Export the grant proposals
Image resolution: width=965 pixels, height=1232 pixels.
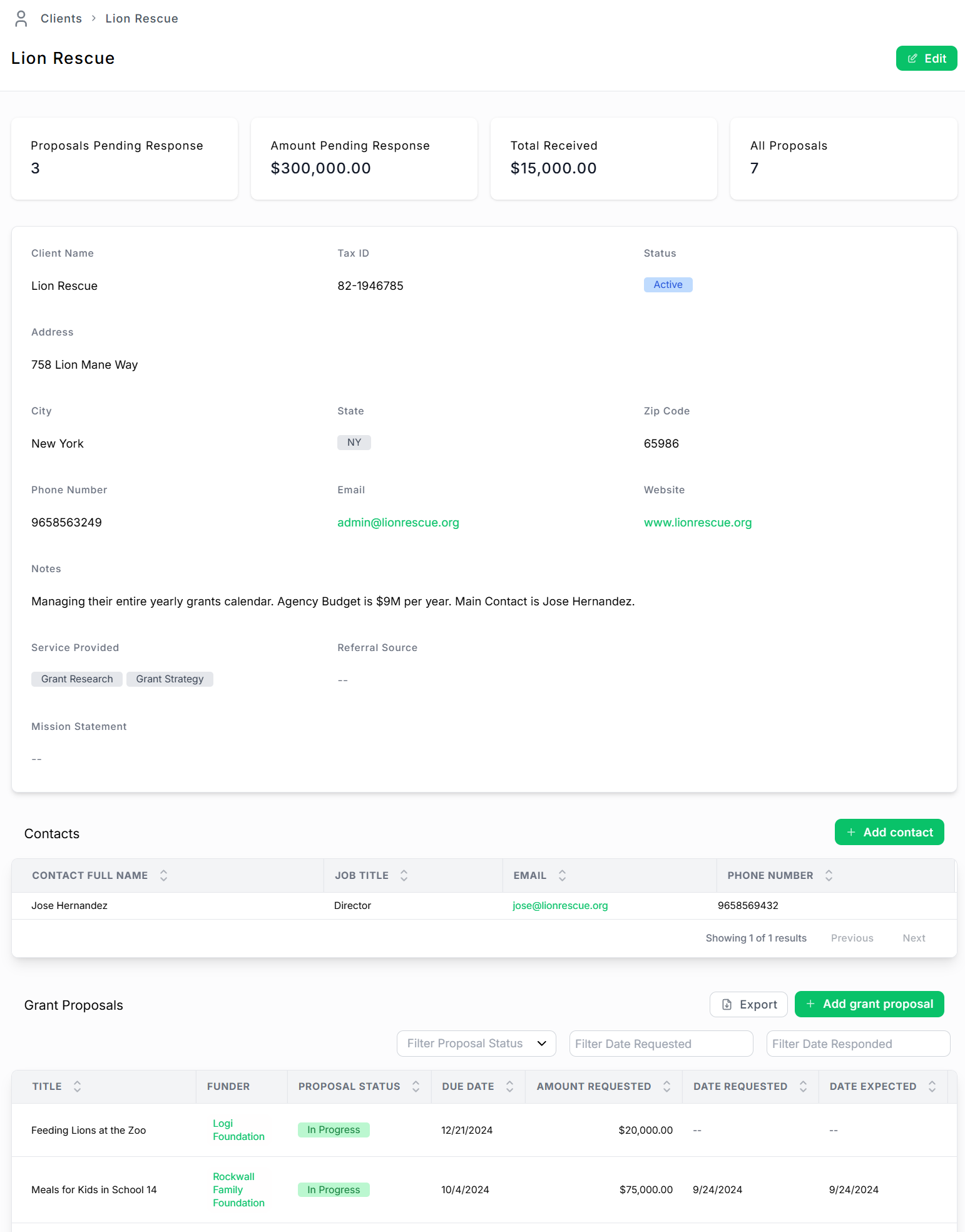pos(748,1004)
